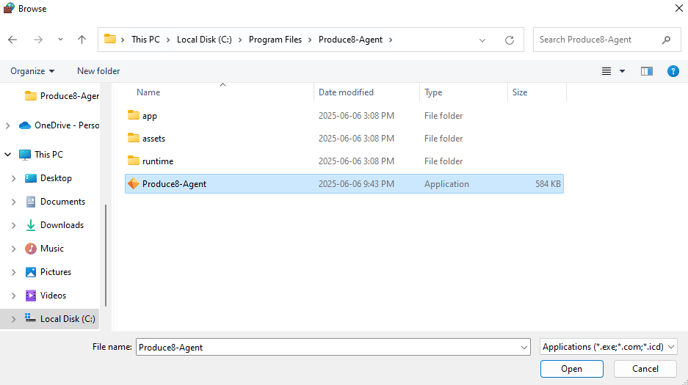Select OneDrive - Personal in sidebar
This screenshot has height=385, width=688.
point(59,125)
